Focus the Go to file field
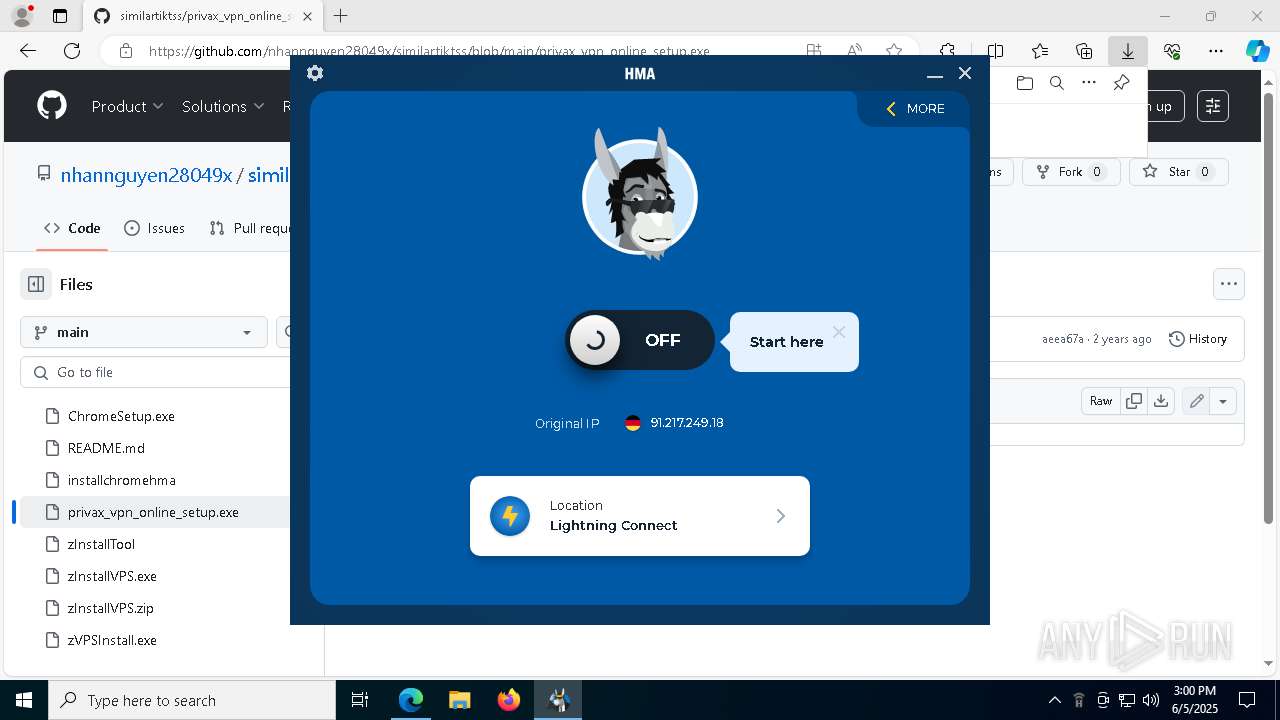The width and height of the screenshot is (1280, 720). click(155, 372)
